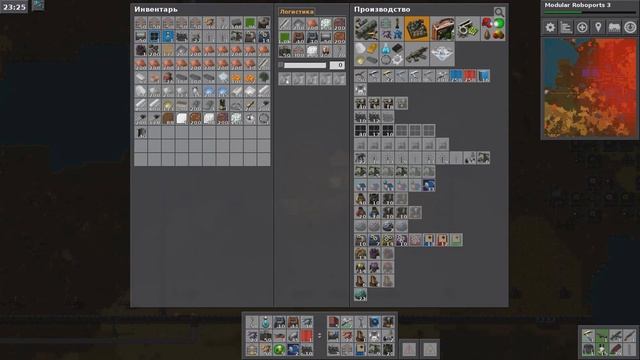This screenshot has height=360, width=640.
Task: Select the green sphere in quickbar bottom row
Action: (x=280, y=349)
